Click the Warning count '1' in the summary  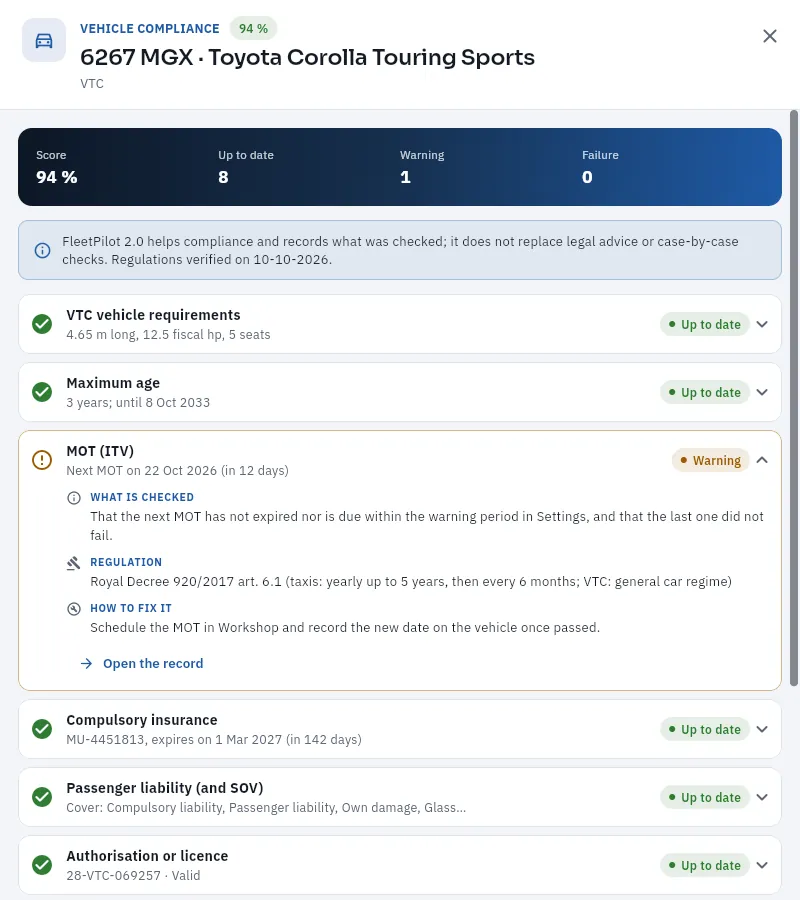coord(405,177)
